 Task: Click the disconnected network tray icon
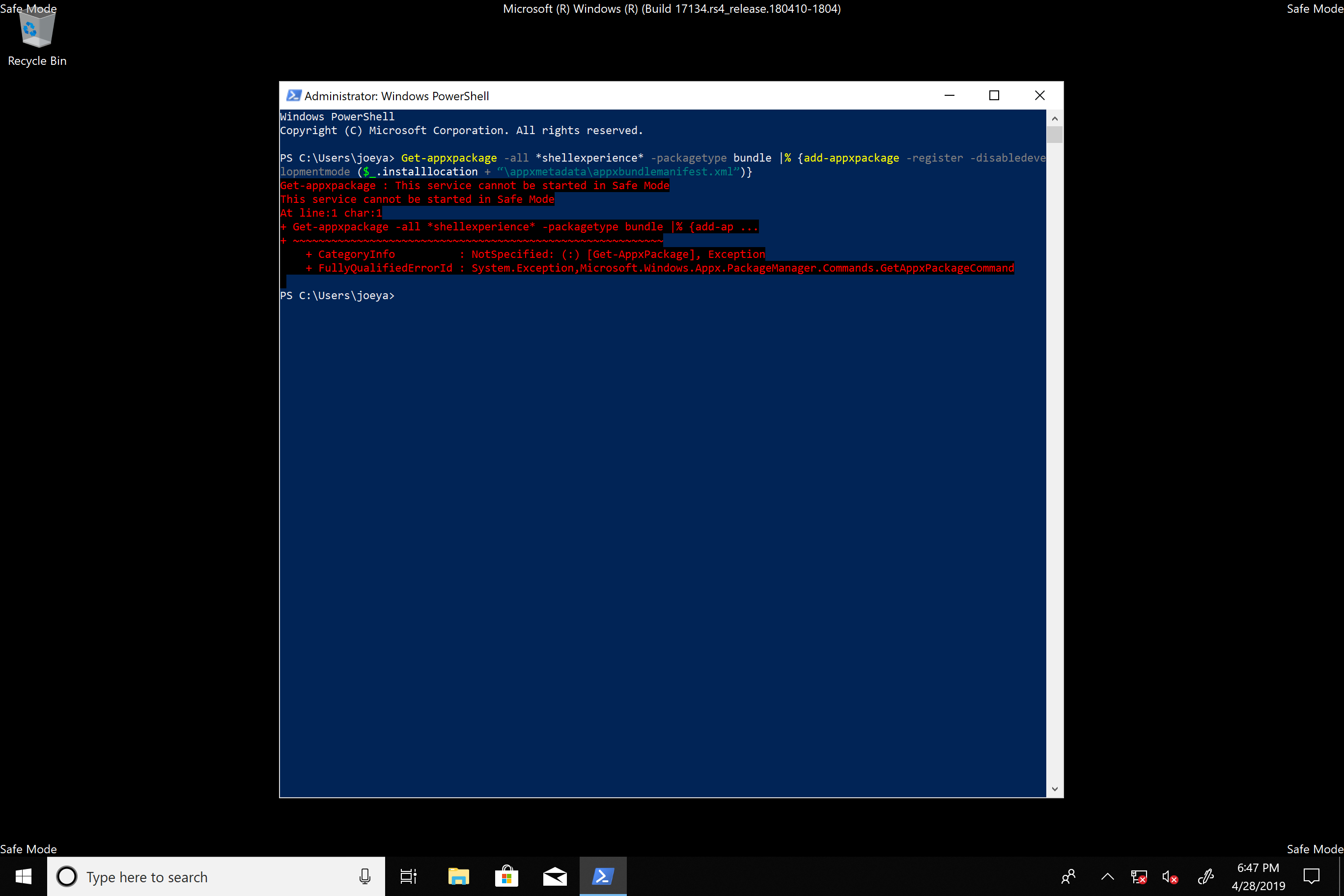click(1138, 876)
